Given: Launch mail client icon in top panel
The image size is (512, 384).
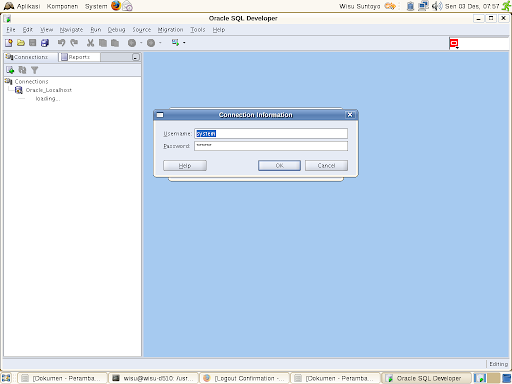Looking at the screenshot, I should tap(127, 6).
